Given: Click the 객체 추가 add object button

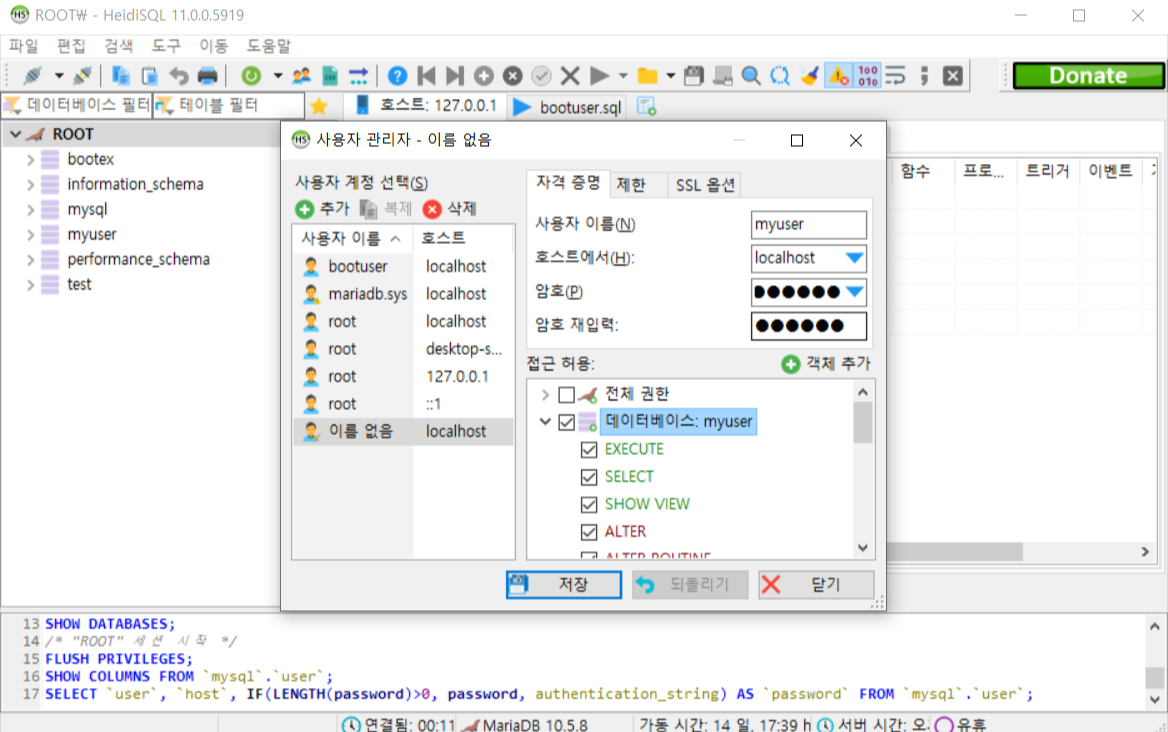Looking at the screenshot, I should coord(825,363).
